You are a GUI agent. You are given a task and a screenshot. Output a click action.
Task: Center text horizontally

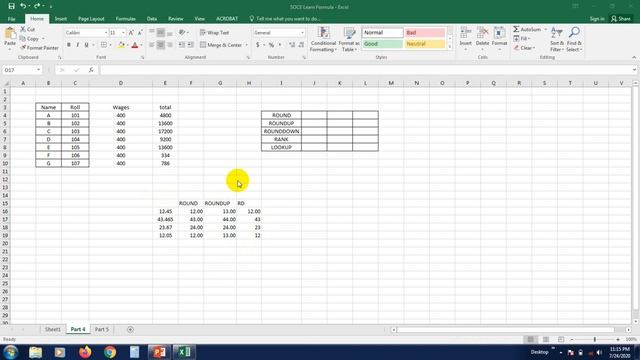click(161, 45)
